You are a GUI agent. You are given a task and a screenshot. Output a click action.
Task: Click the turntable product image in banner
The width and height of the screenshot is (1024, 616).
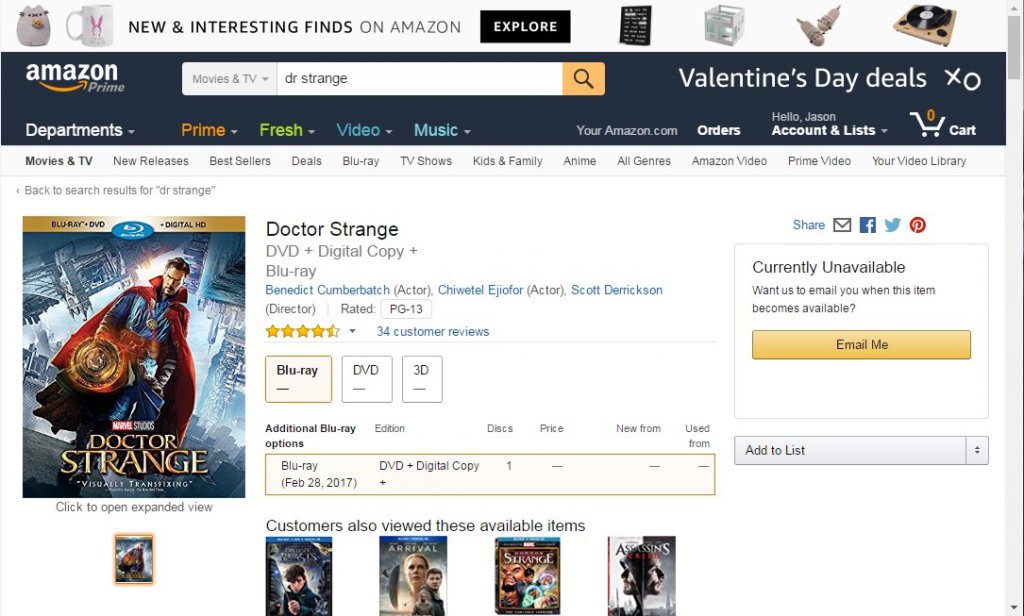click(924, 25)
